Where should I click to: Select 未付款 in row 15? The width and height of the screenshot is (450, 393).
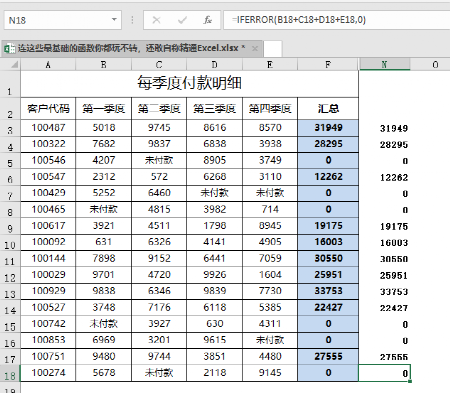[104, 324]
